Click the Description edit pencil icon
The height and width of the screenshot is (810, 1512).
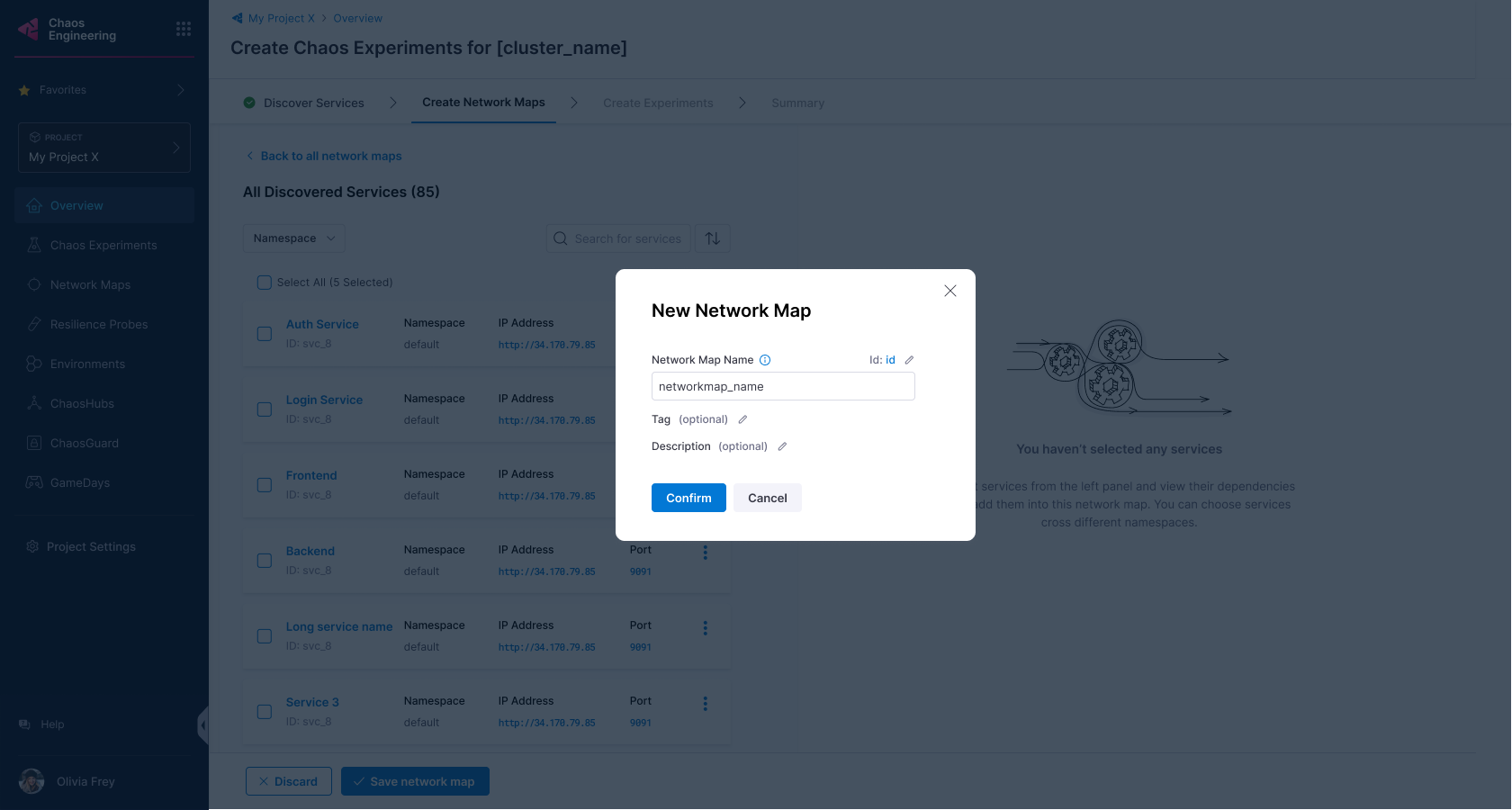click(782, 446)
